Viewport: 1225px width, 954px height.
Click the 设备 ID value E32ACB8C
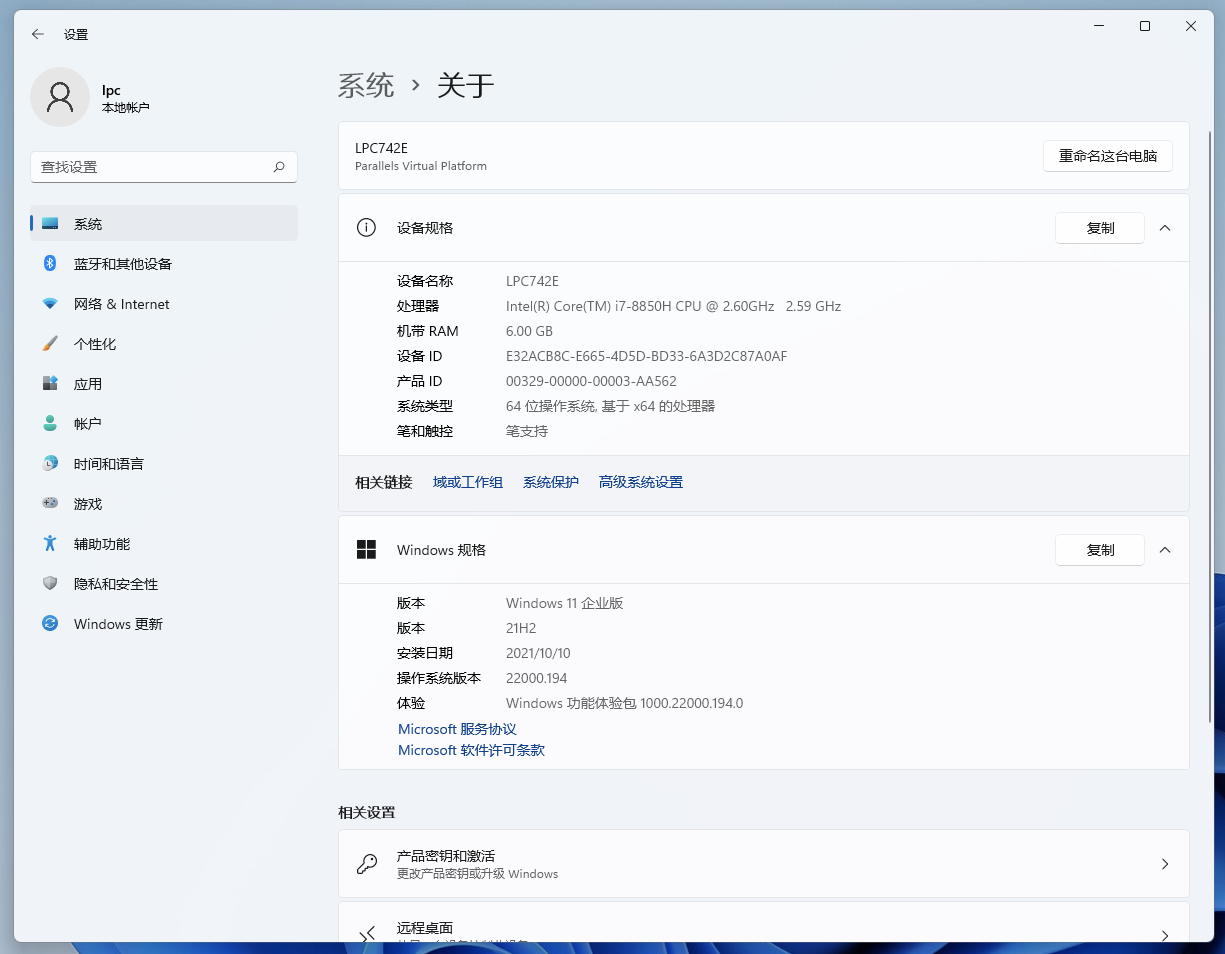(646, 356)
